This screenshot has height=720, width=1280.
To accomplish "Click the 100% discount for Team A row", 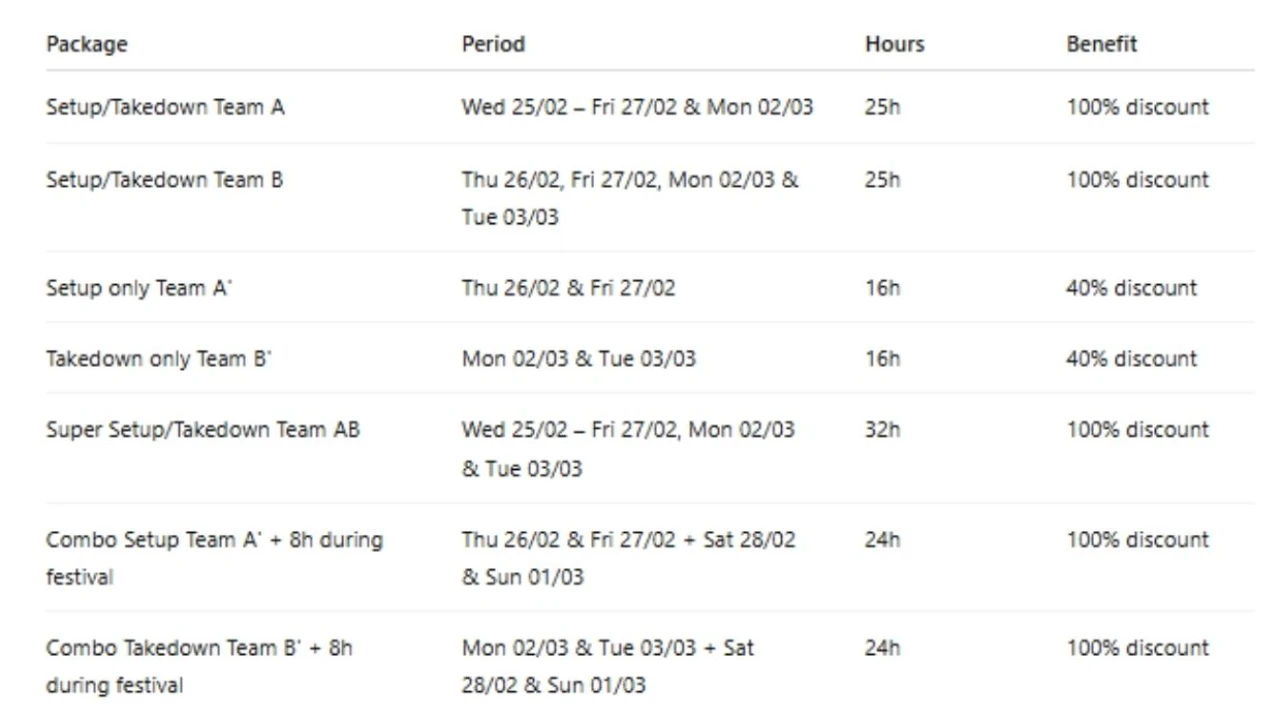I will click(1138, 107).
